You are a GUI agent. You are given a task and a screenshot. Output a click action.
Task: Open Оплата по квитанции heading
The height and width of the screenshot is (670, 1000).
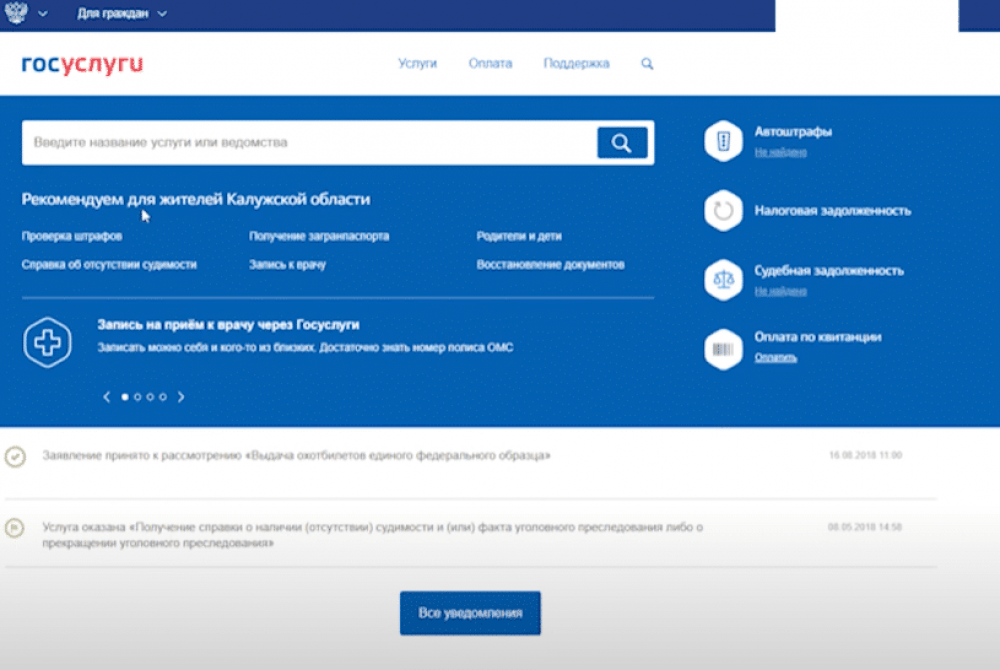818,337
